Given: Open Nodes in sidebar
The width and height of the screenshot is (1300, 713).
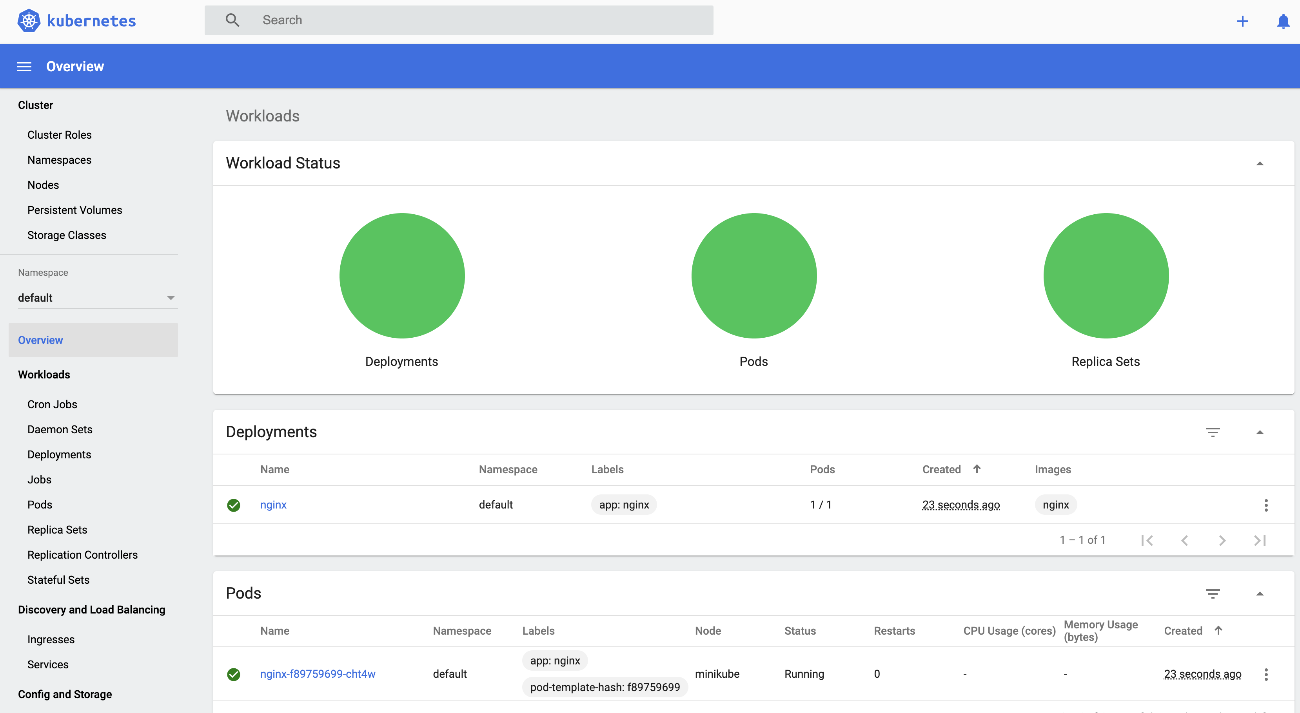Looking at the screenshot, I should [43, 185].
